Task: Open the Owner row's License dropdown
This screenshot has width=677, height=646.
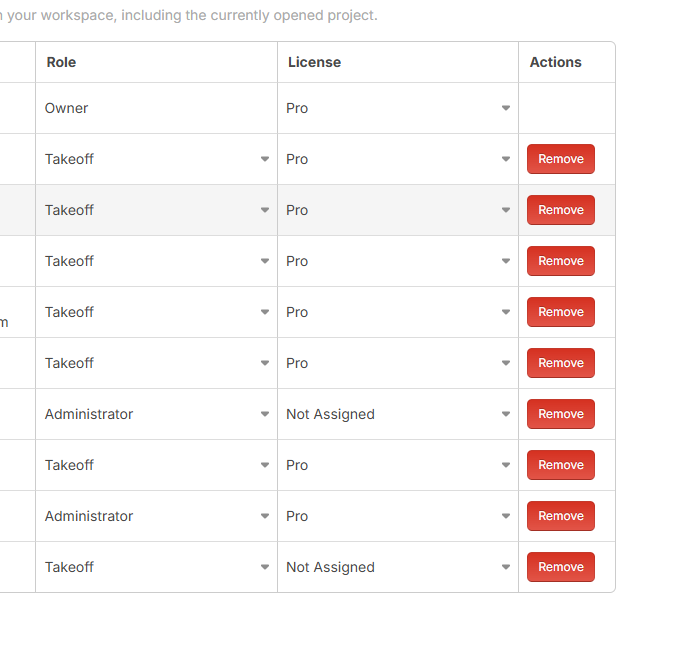Action: 398,108
